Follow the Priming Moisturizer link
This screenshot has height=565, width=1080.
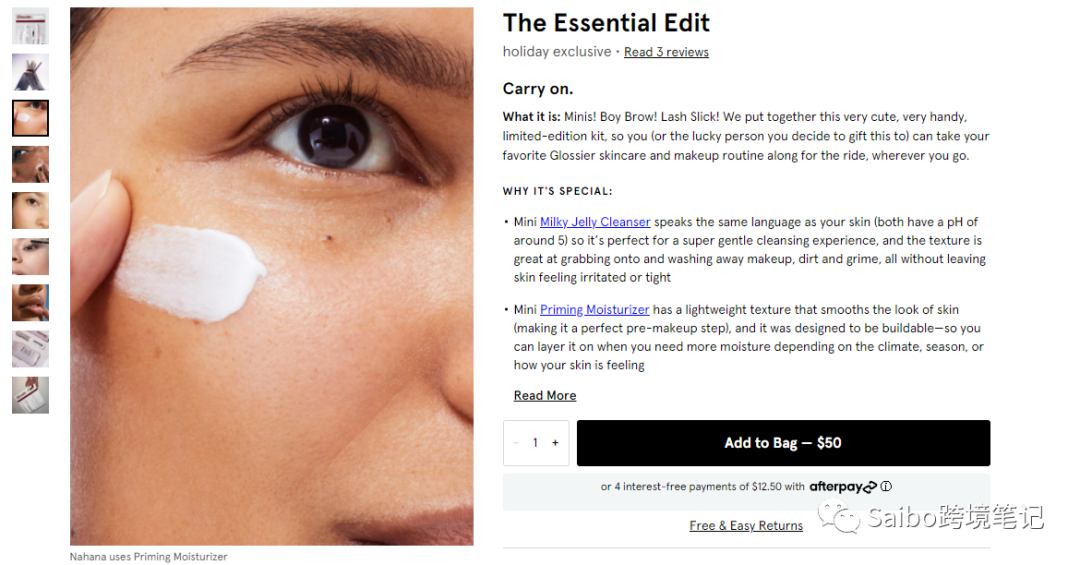(x=594, y=310)
